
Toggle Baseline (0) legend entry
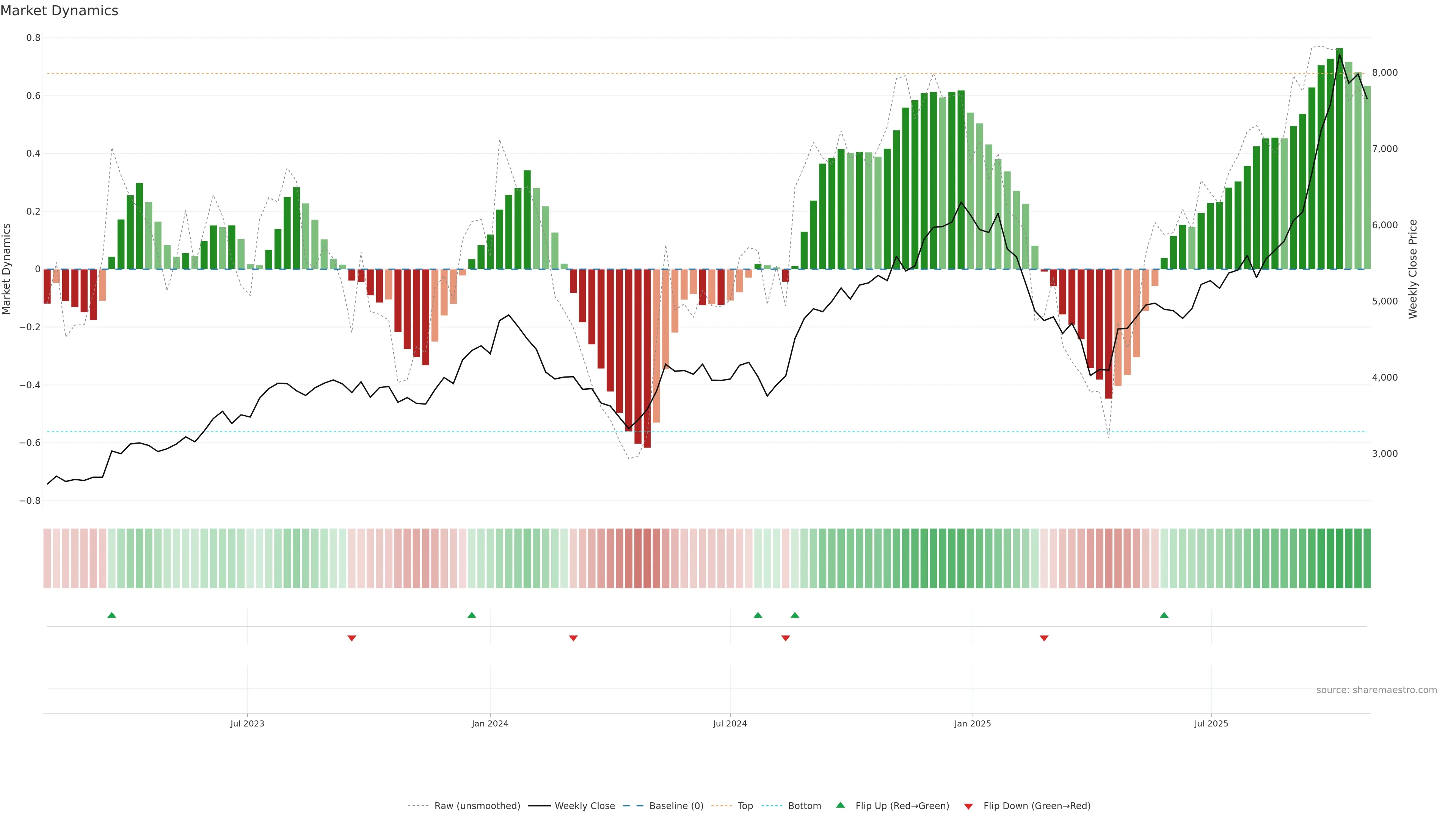[676, 806]
